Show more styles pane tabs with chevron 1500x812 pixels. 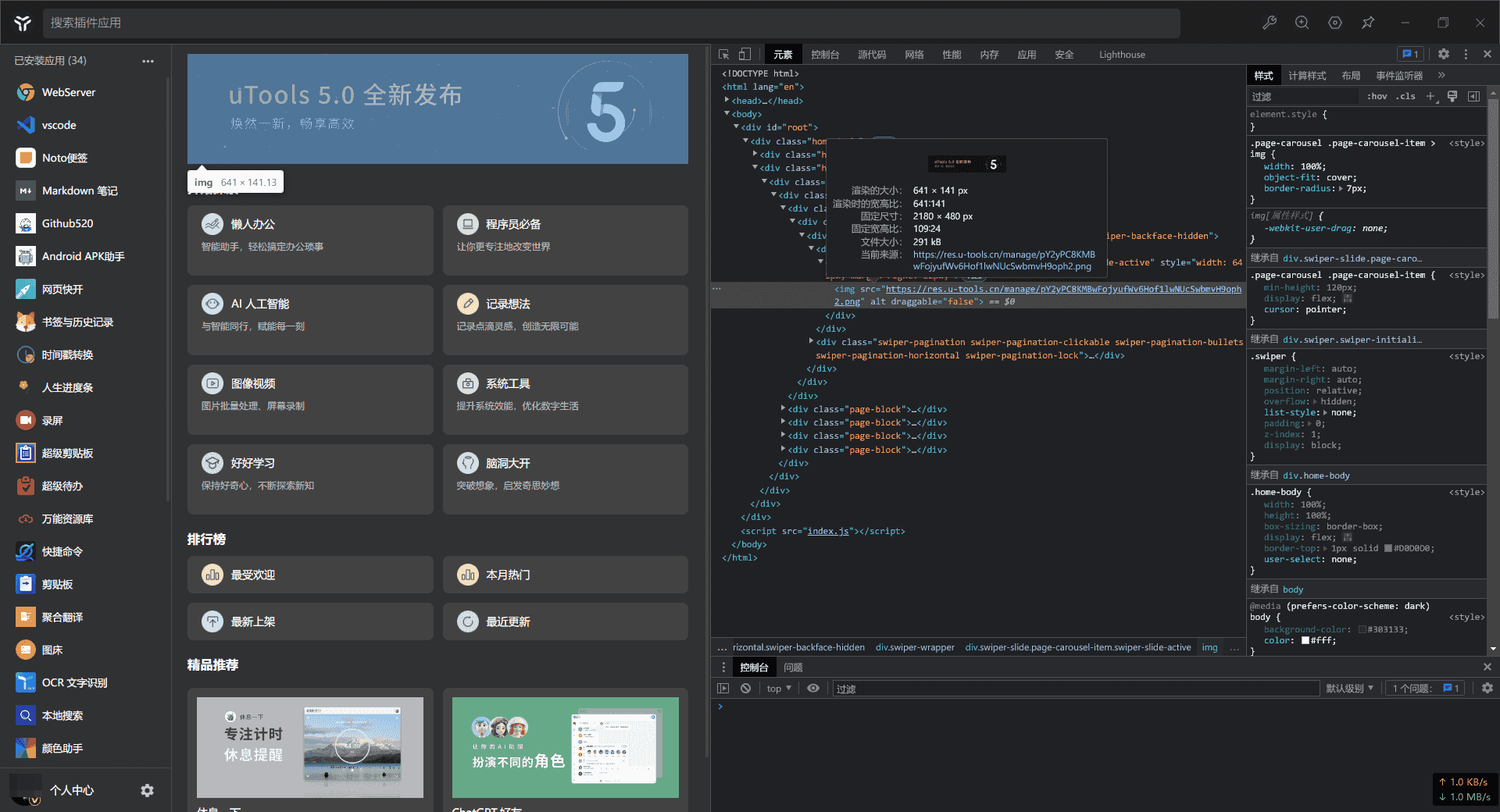(x=1441, y=75)
